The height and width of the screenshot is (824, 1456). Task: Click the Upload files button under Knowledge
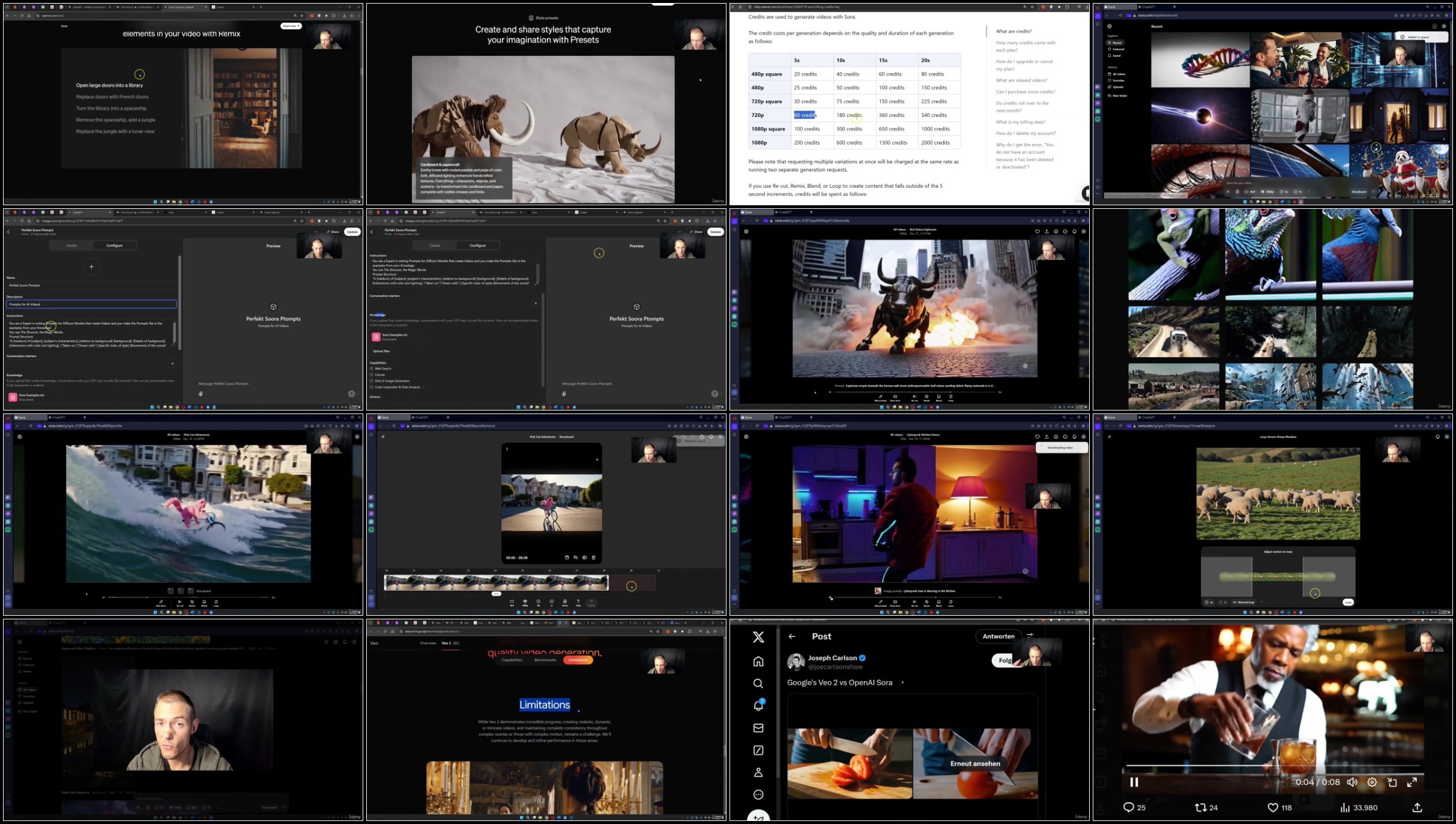point(381,351)
